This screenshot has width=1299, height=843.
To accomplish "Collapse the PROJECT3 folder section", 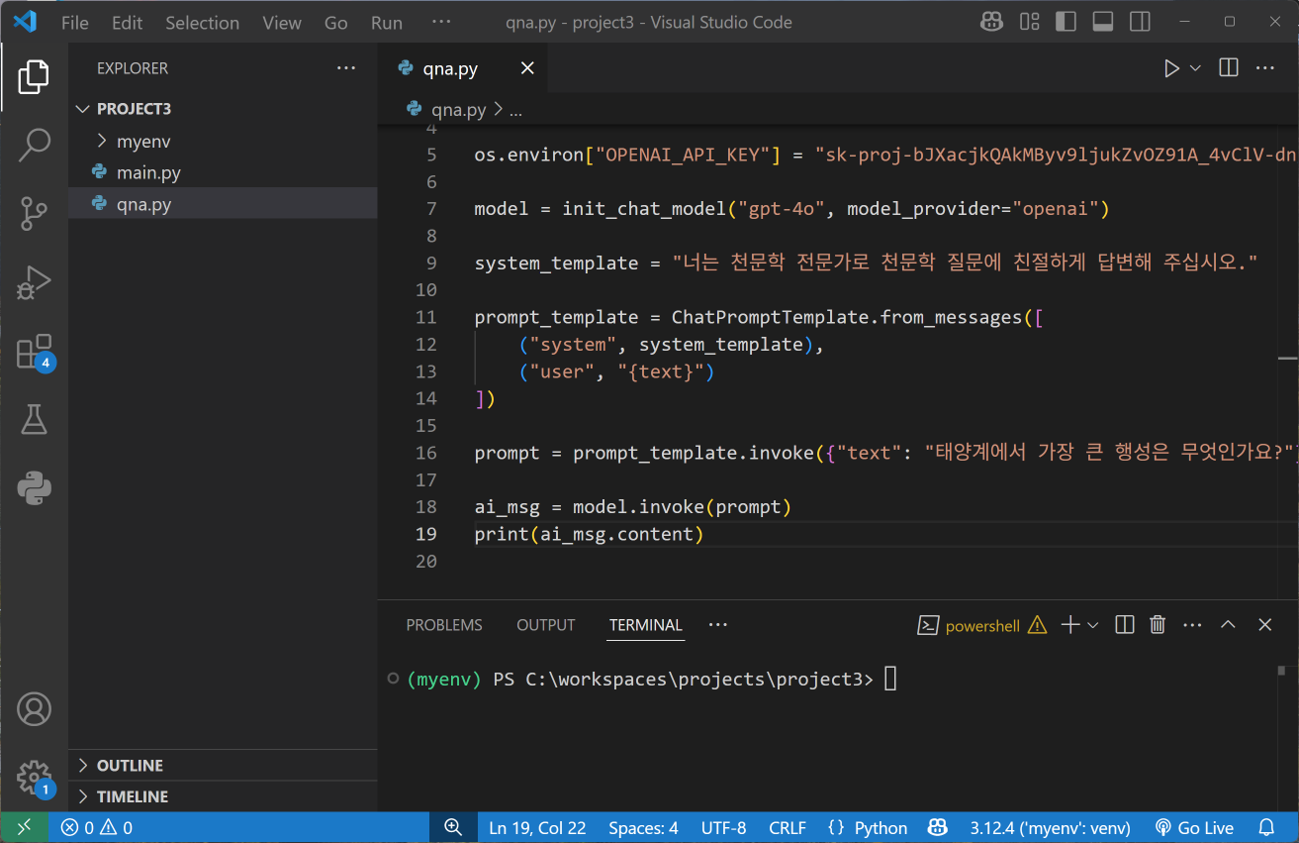I will [223, 108].
